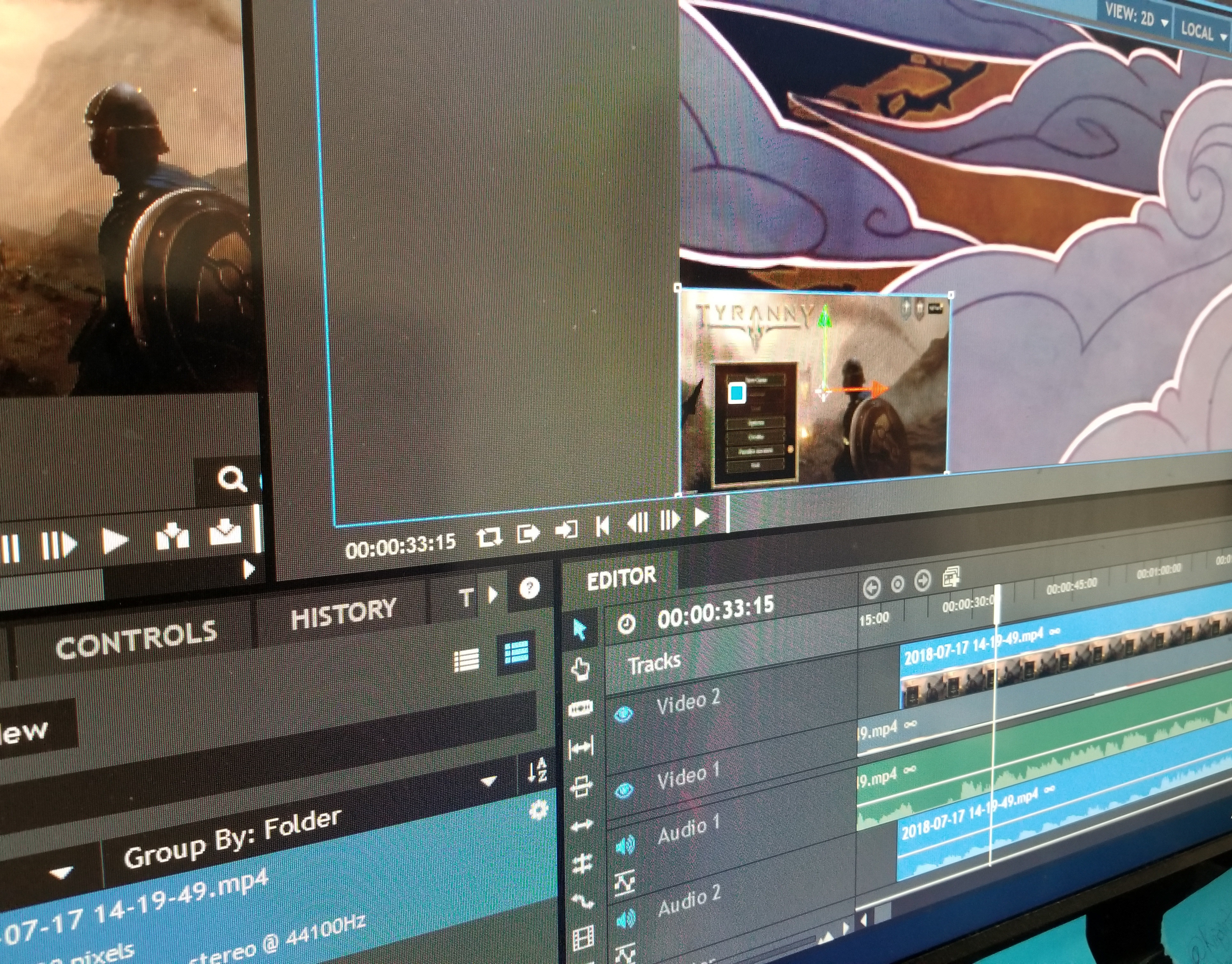Click the timeline horizontal scrollbar thumb

(x=883, y=911)
